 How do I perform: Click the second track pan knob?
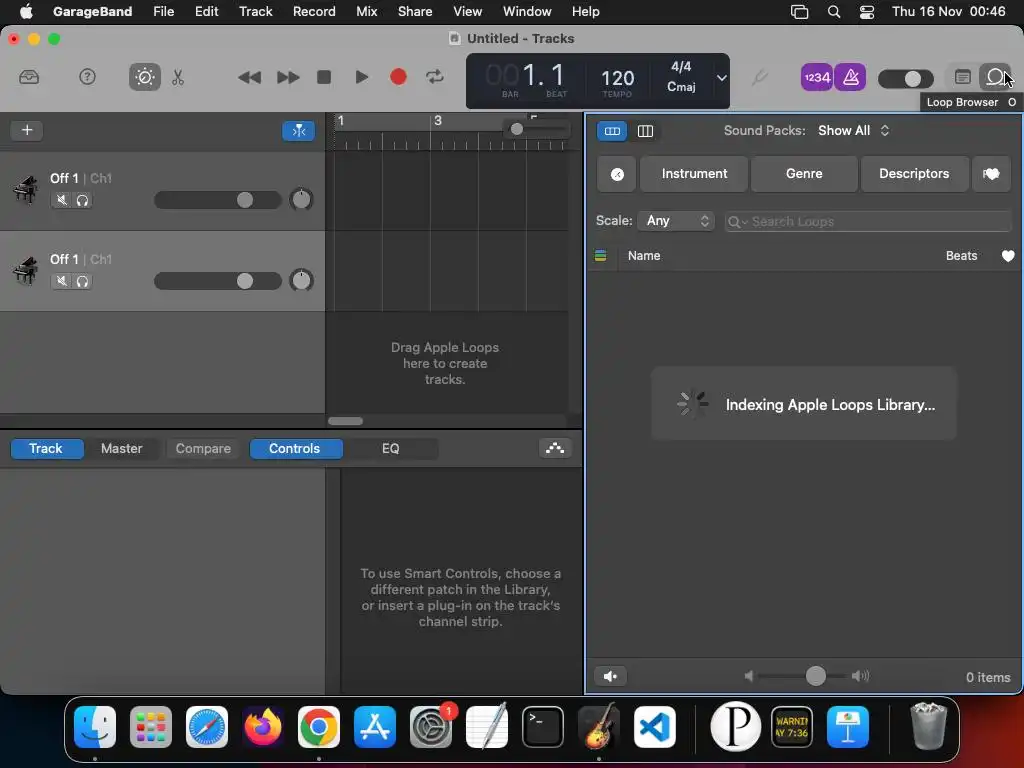tap(301, 280)
